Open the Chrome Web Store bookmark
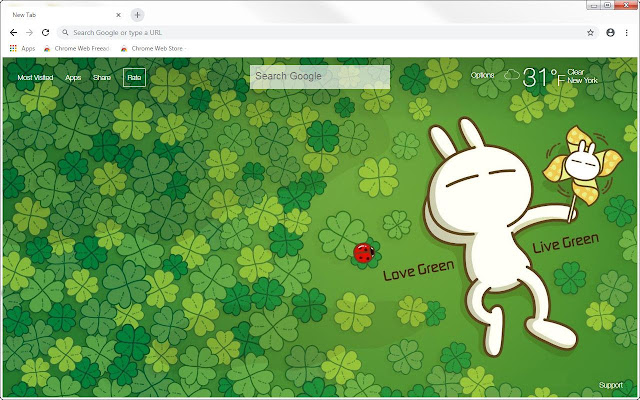The width and height of the screenshot is (640, 400). (153, 49)
